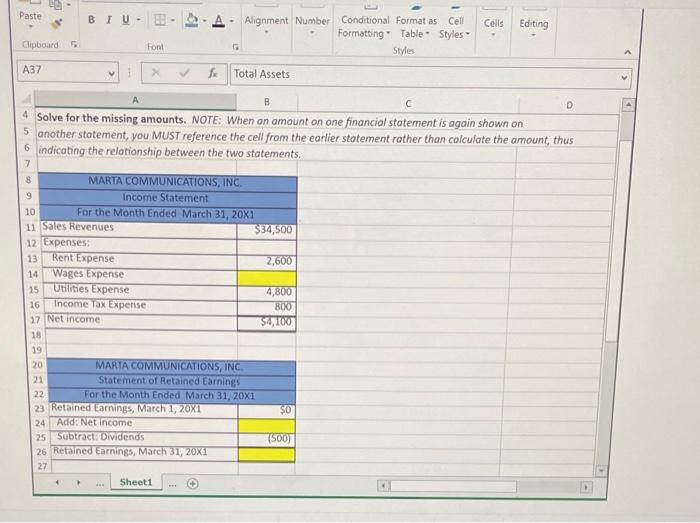Open the Cells group menu
This screenshot has height=523, width=700.
point(493,28)
